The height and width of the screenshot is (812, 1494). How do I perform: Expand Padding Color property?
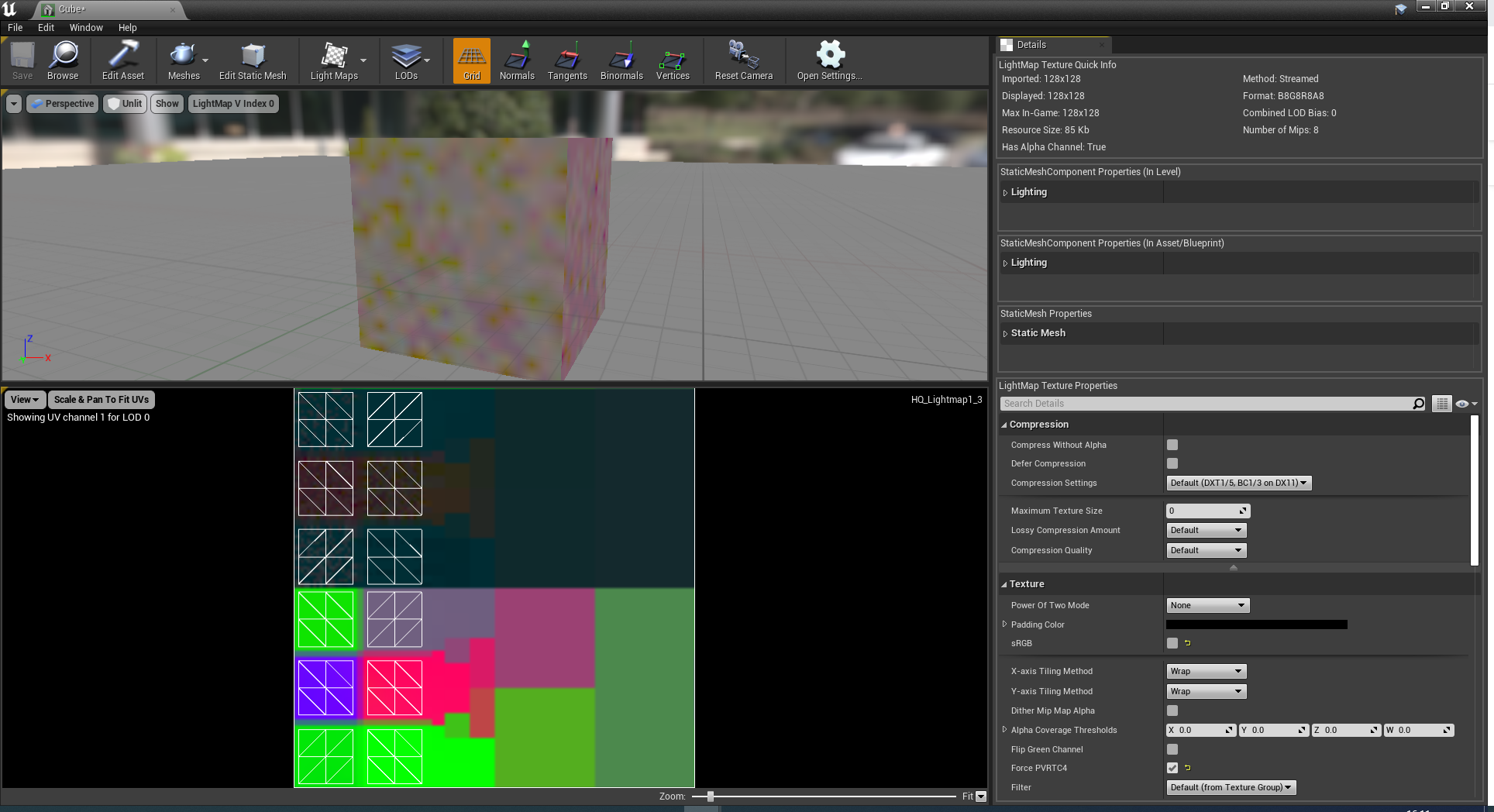pyautogui.click(x=1005, y=624)
